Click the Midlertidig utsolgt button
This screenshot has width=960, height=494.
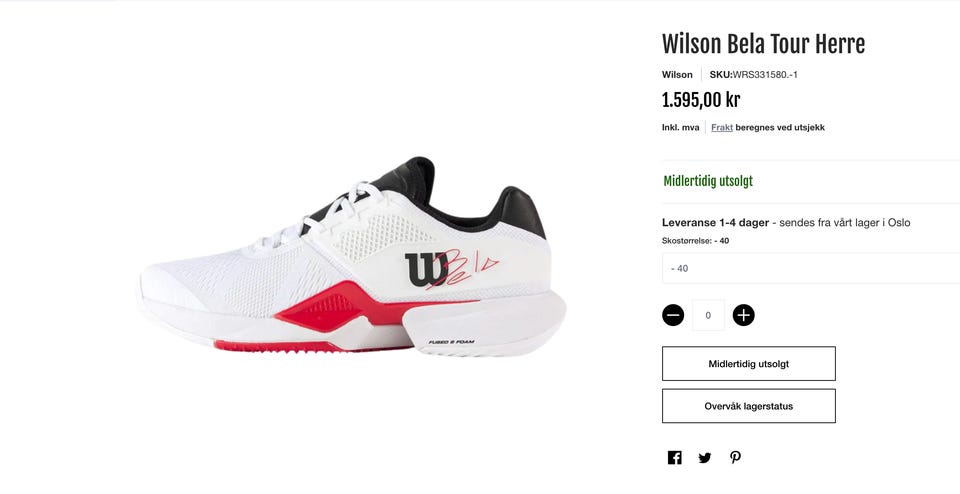pyautogui.click(x=749, y=364)
